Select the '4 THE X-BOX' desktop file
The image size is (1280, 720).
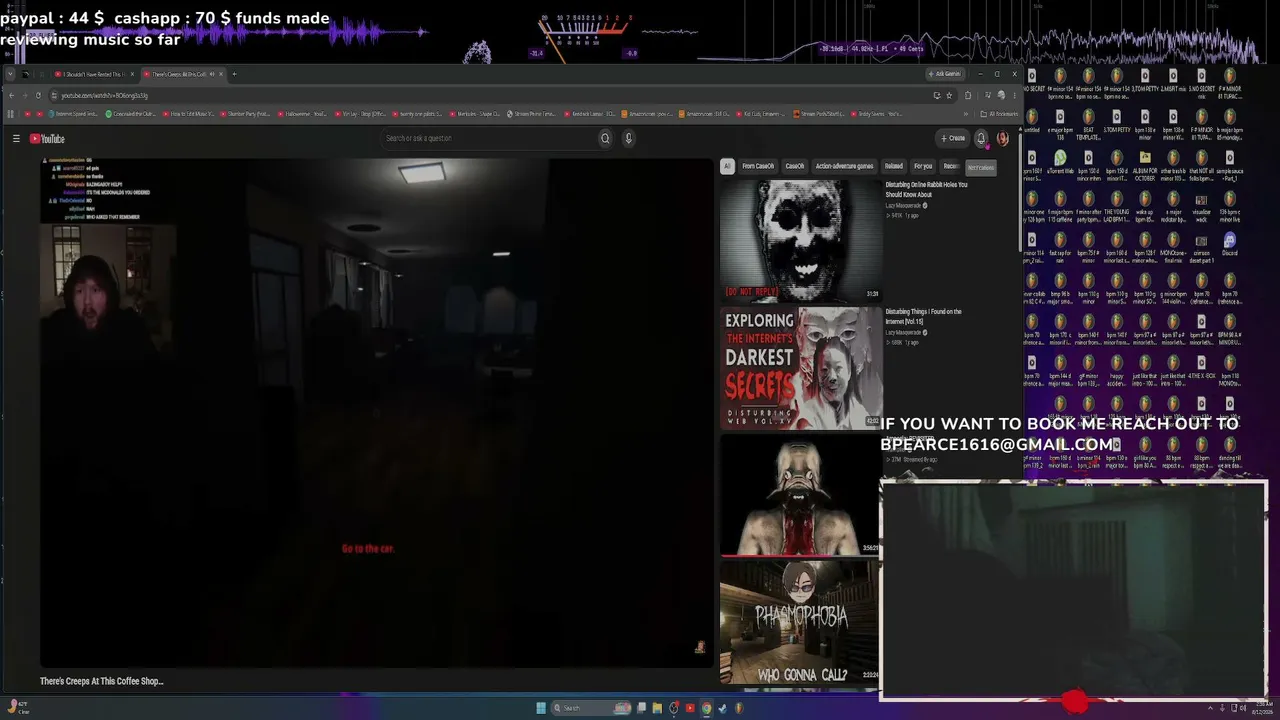click(x=1201, y=366)
